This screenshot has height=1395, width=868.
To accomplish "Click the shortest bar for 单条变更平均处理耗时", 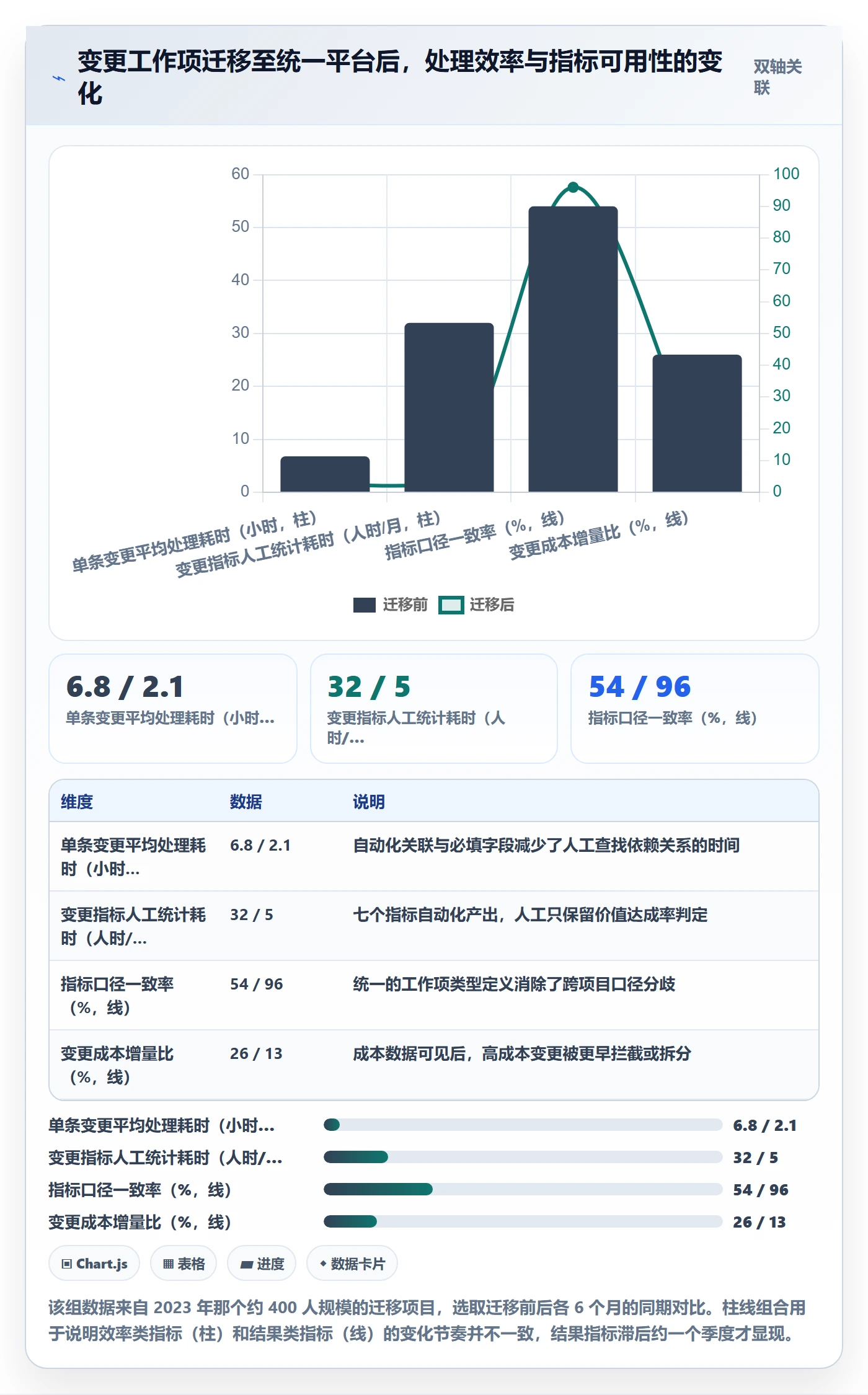I will pyautogui.click(x=325, y=474).
